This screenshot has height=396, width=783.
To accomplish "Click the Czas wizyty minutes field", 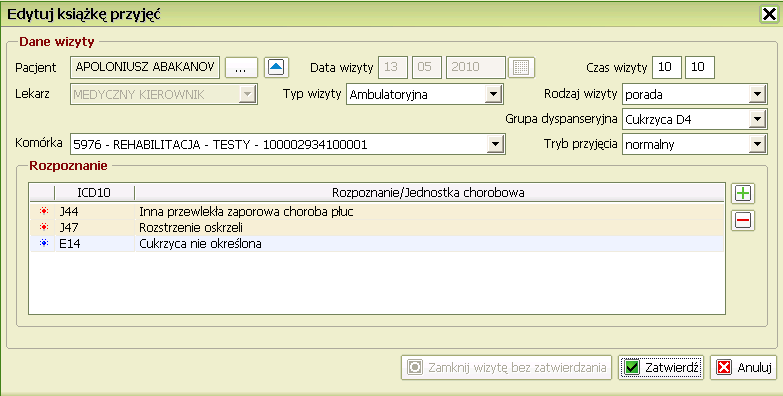I will tap(700, 67).
